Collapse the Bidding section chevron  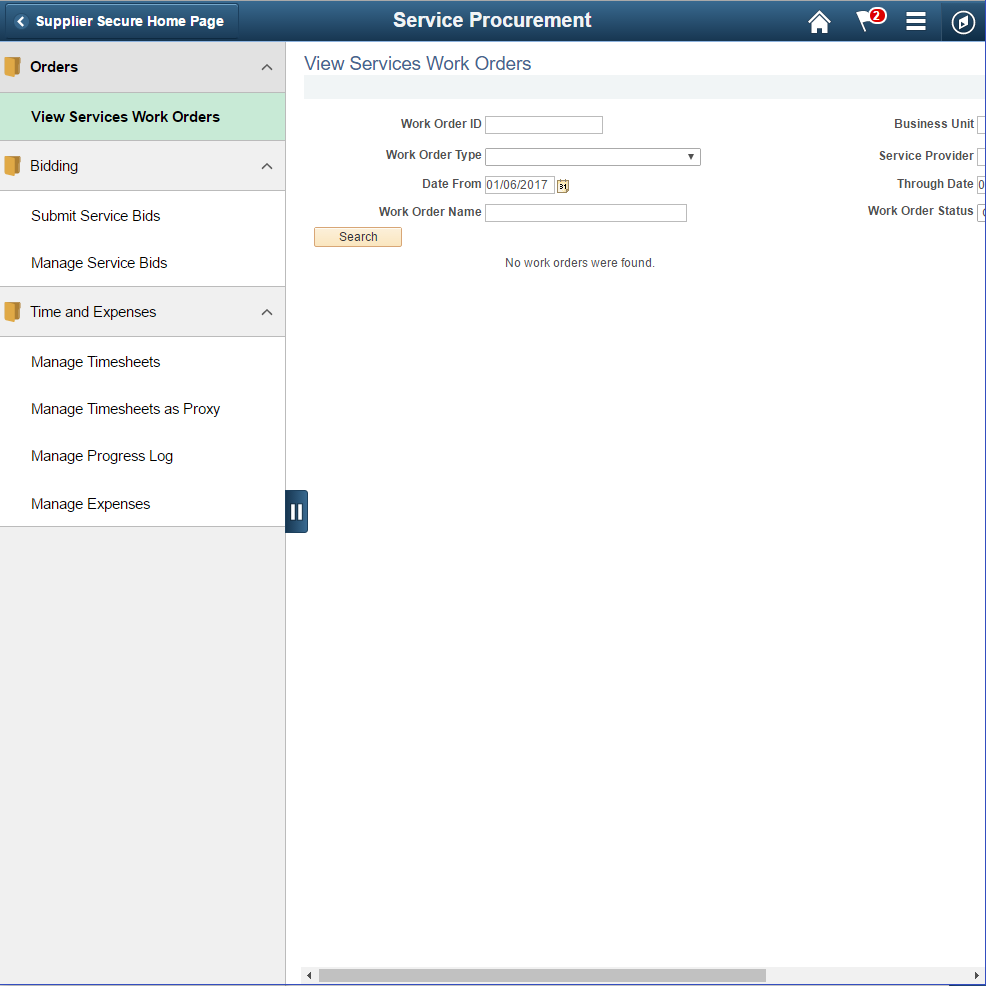(x=267, y=167)
